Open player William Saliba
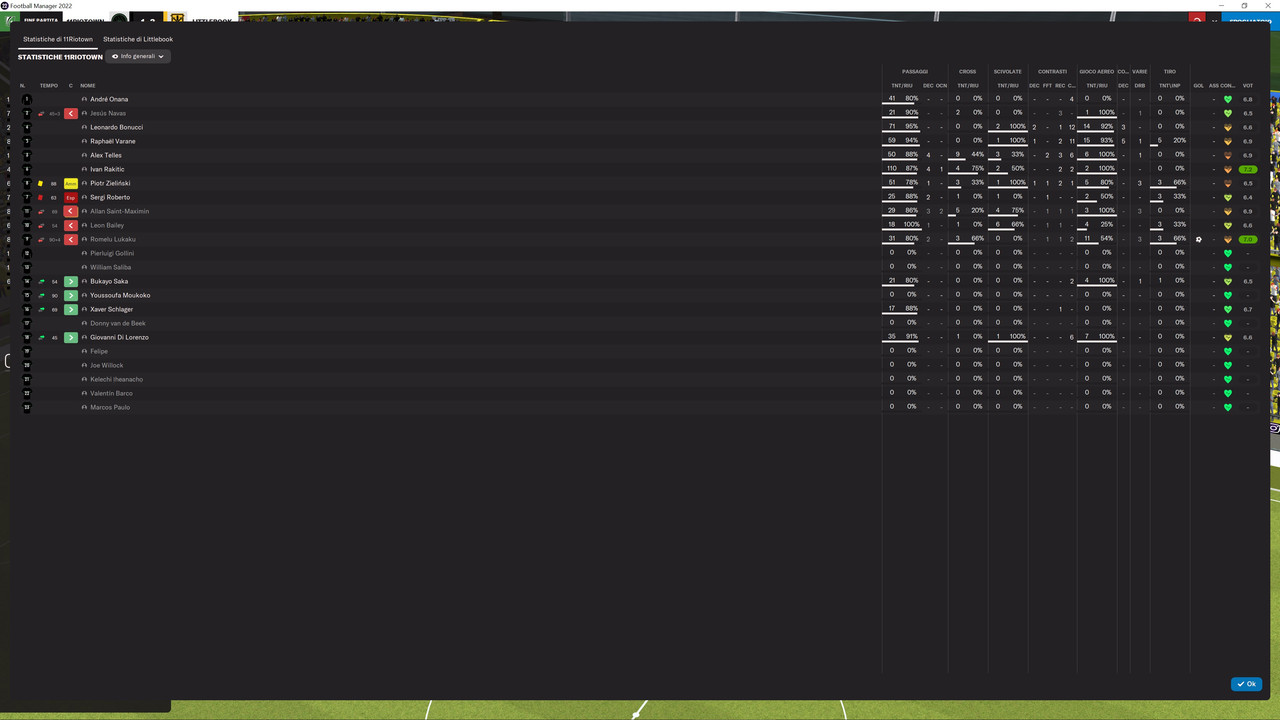 (111, 268)
